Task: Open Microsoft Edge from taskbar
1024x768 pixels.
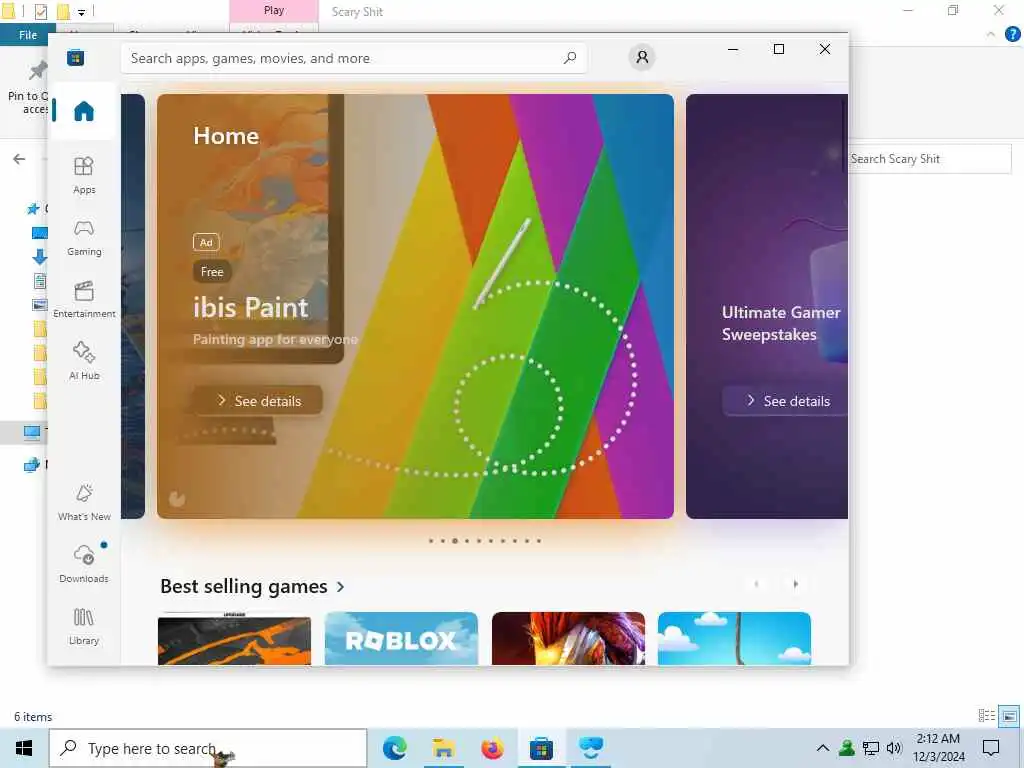Action: [394, 748]
